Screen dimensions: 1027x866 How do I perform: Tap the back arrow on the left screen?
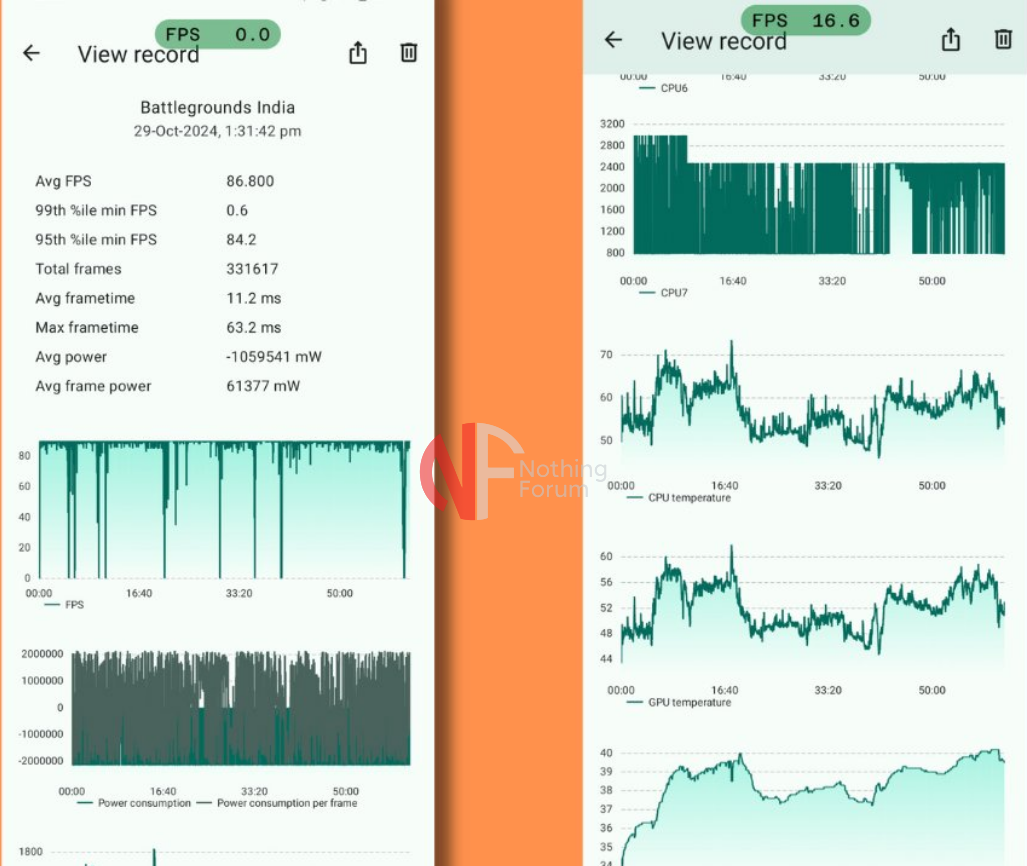[32, 54]
